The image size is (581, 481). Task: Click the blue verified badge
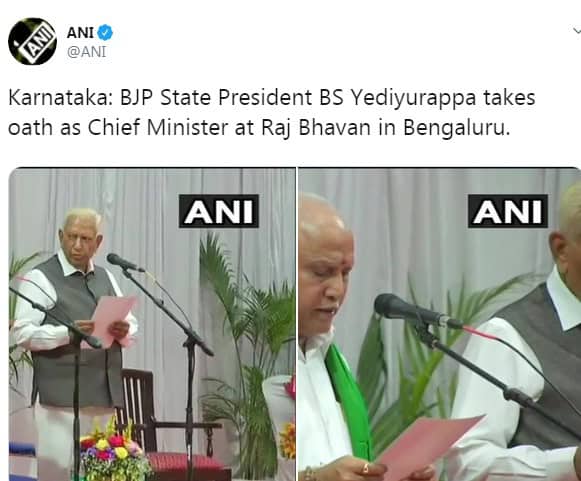point(105,33)
